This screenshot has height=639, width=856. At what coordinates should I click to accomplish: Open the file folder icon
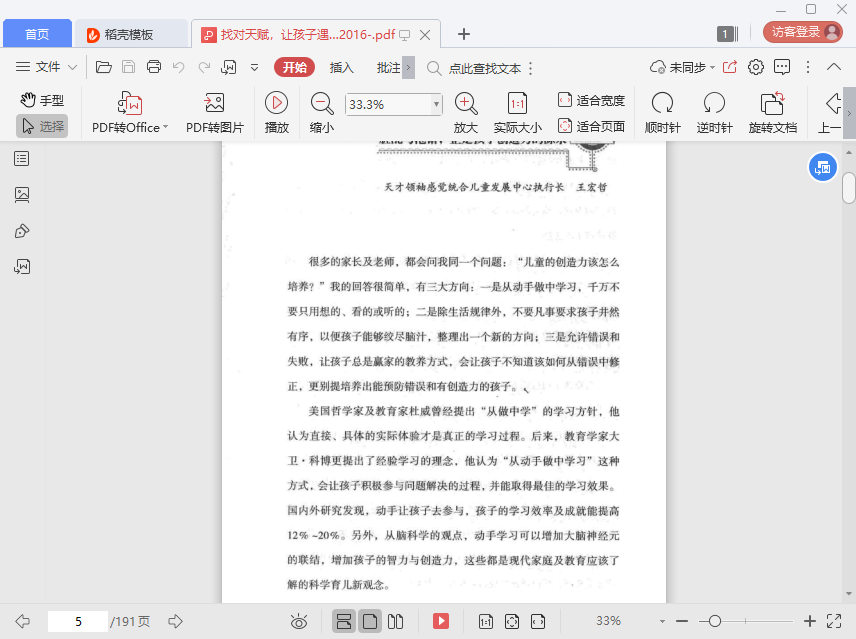[x=104, y=67]
